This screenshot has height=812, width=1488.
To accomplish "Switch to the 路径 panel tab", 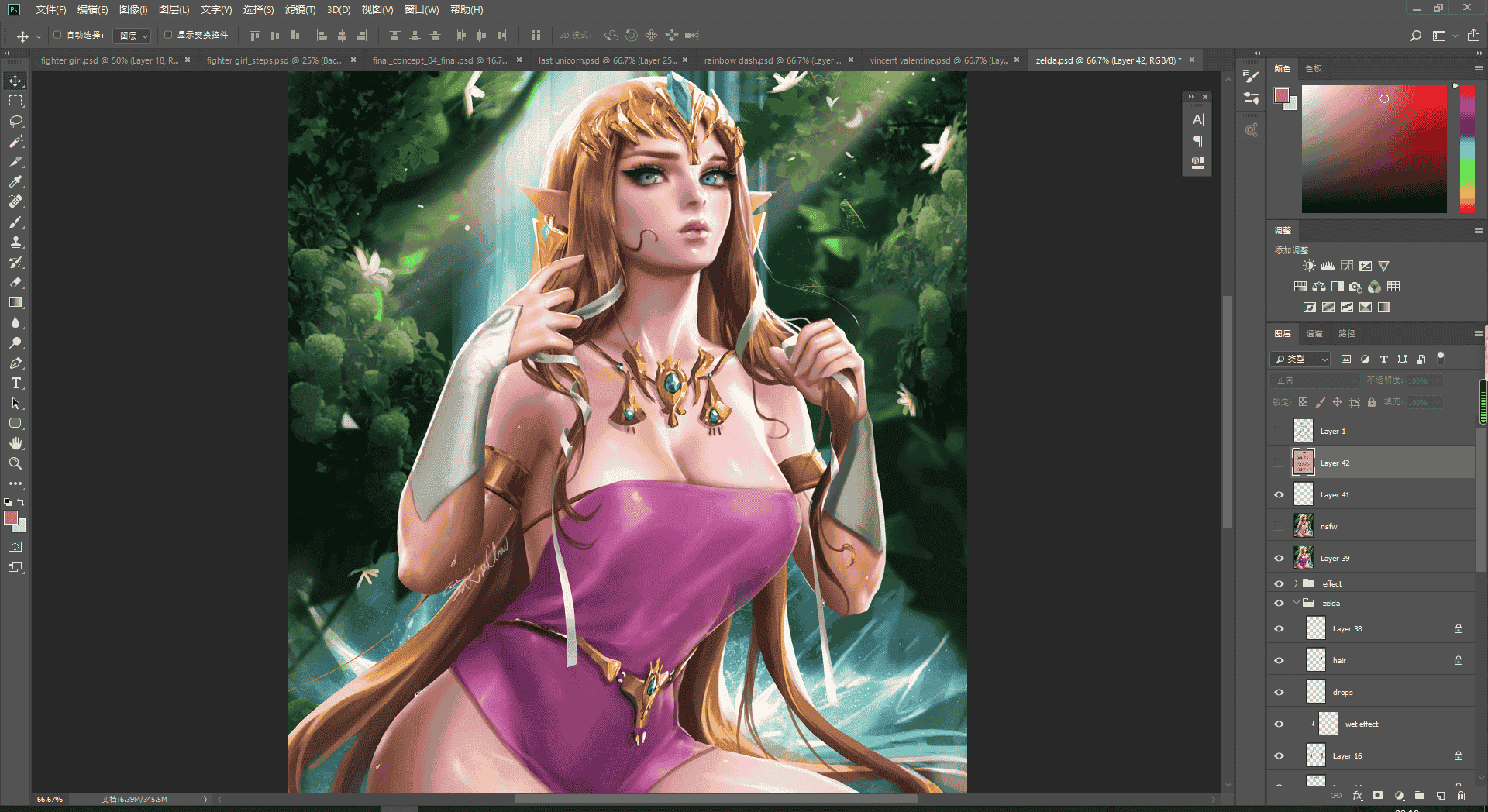I will click(x=1347, y=334).
